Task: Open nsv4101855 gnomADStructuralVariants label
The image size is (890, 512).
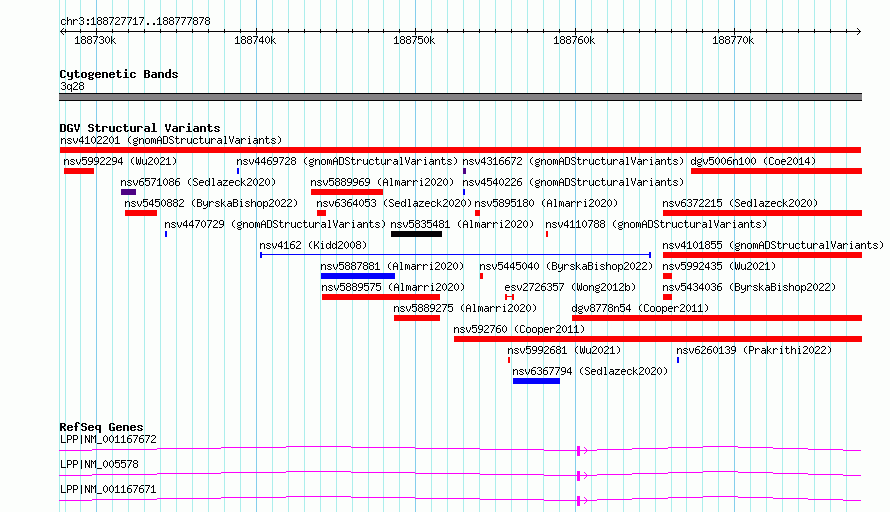Action: click(x=773, y=245)
